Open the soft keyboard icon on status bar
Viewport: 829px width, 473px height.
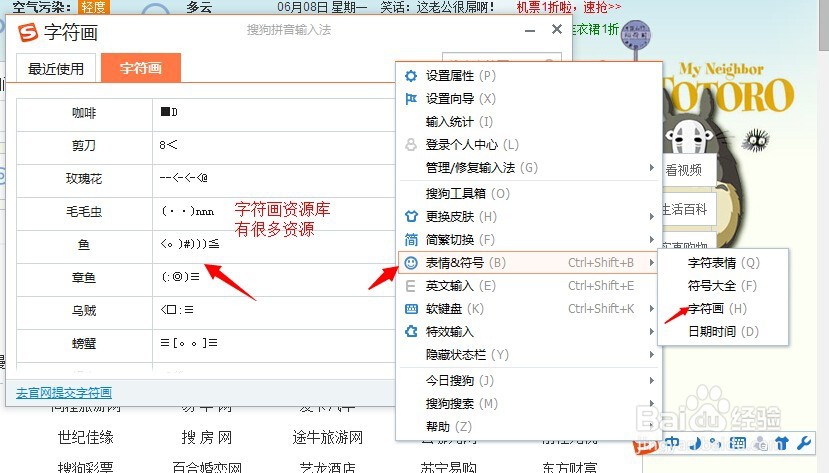[738, 443]
